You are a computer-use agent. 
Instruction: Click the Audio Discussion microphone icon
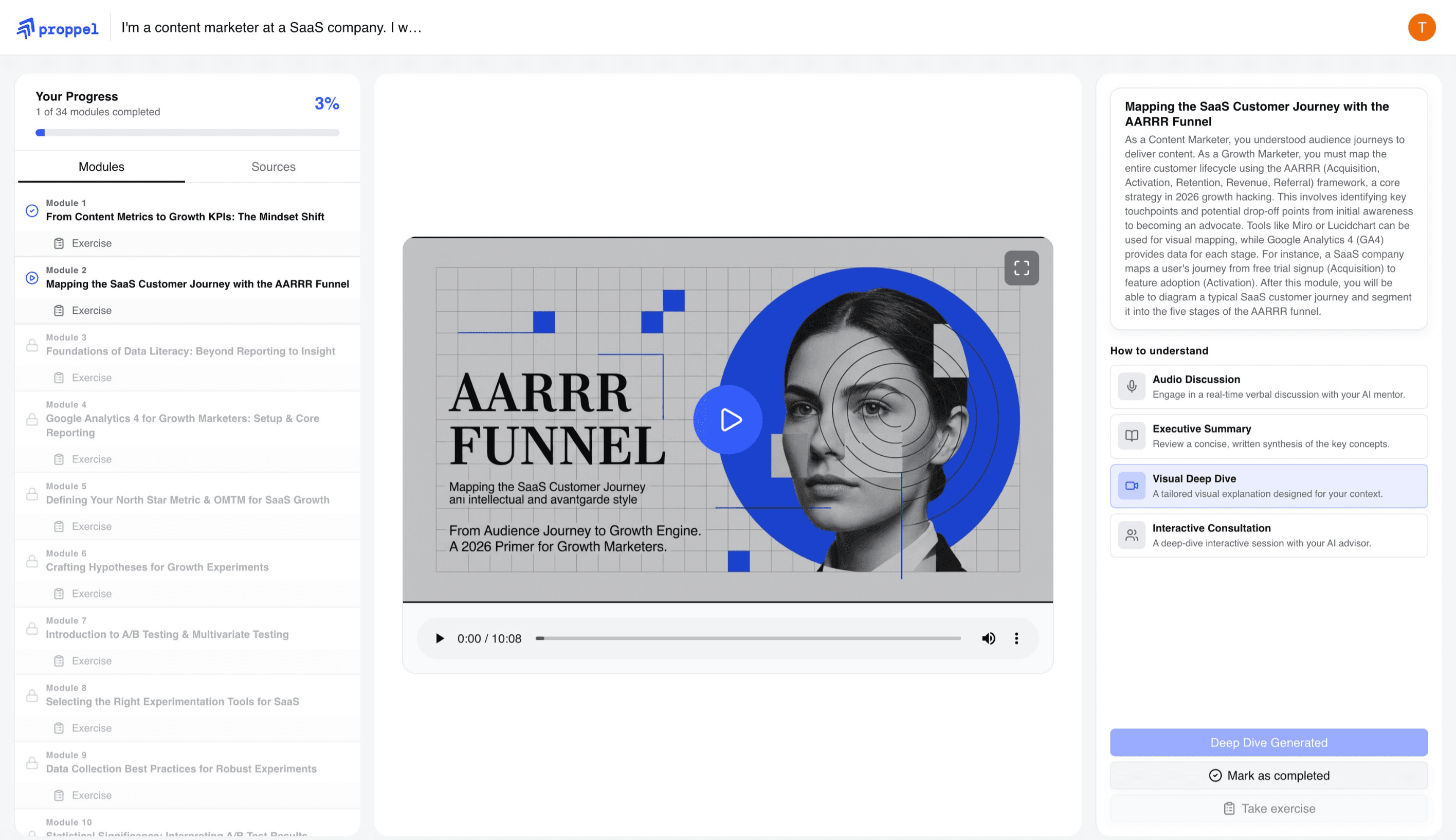[1132, 386]
